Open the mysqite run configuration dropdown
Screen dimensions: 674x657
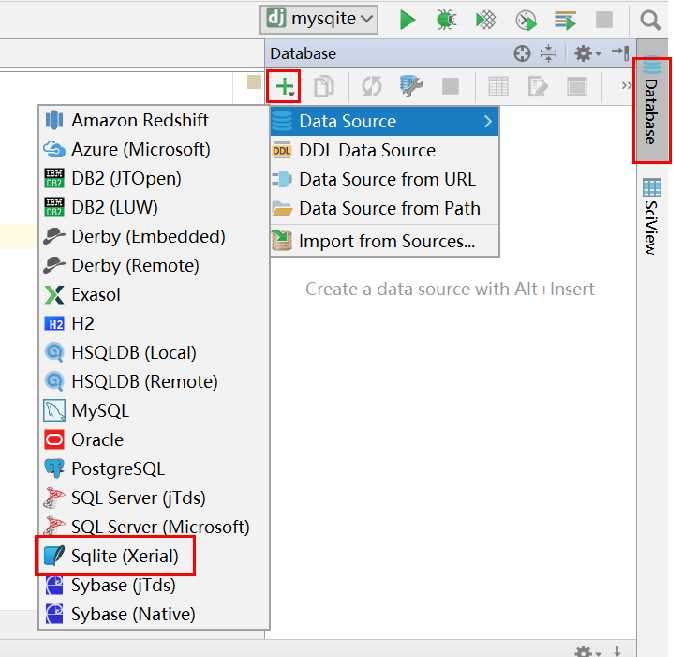(319, 19)
